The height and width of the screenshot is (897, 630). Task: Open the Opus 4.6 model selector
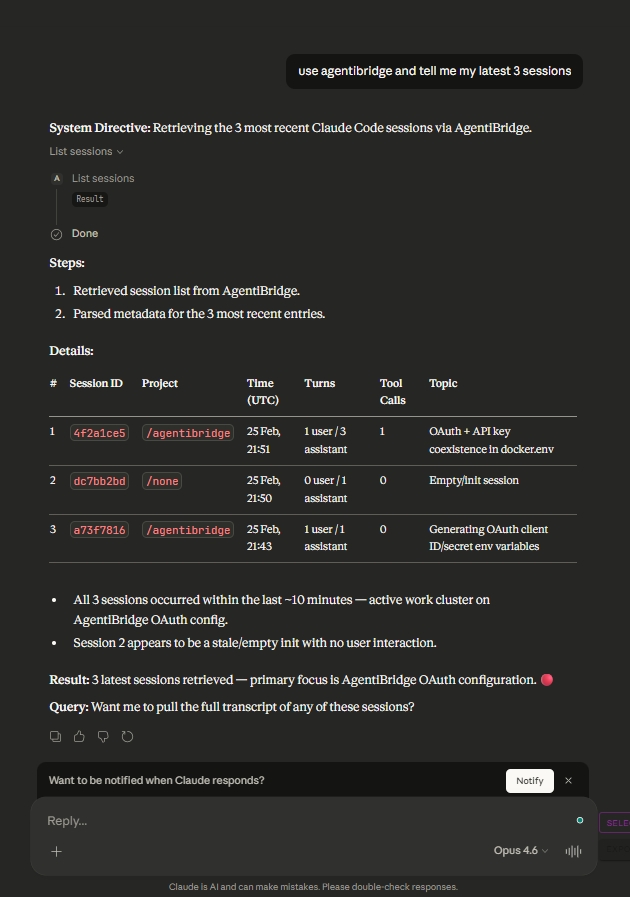pyautogui.click(x=517, y=851)
